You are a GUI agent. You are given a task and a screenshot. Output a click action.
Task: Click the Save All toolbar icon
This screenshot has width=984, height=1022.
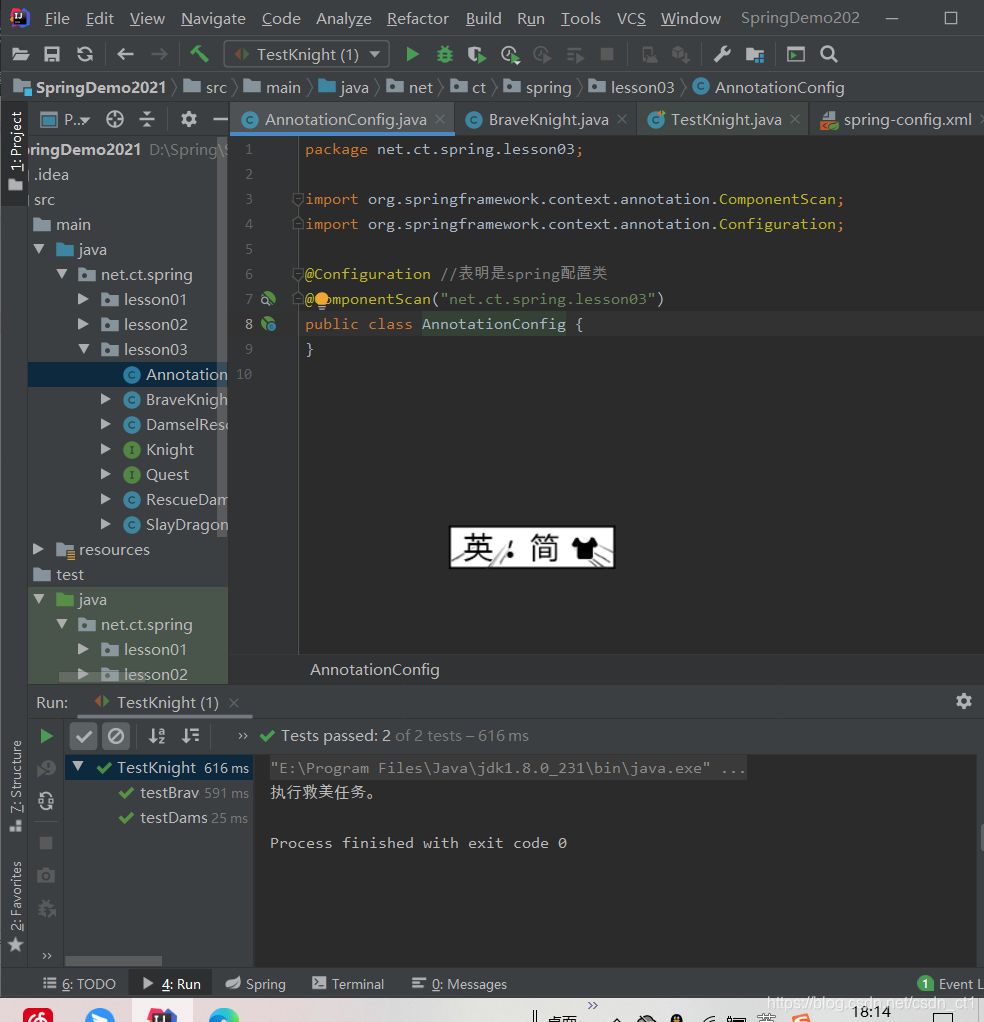(x=52, y=54)
